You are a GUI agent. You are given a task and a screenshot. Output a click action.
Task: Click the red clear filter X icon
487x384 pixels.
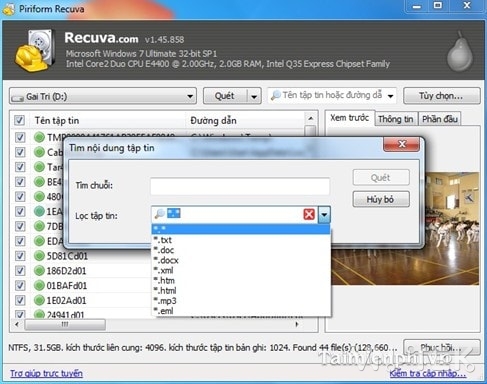[x=309, y=214]
